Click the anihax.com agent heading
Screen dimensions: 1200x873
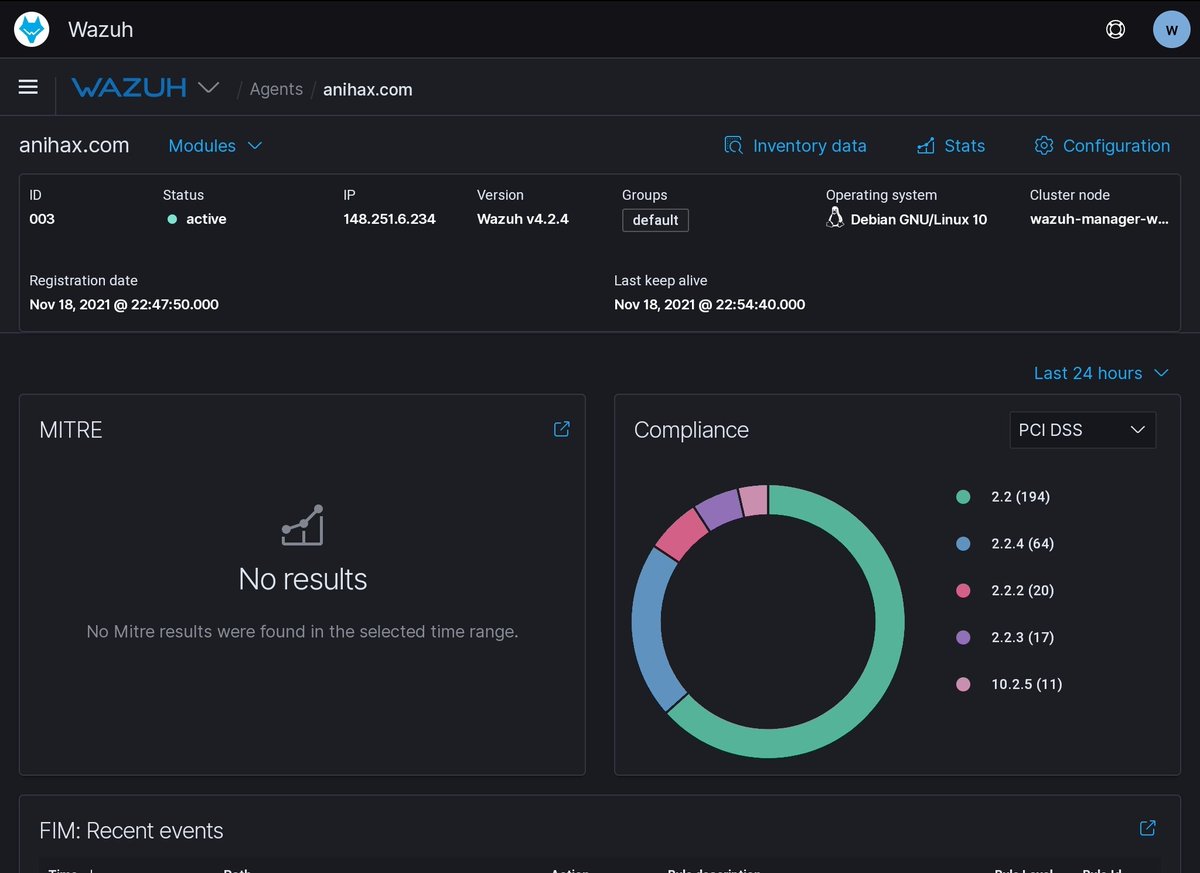tap(74, 145)
